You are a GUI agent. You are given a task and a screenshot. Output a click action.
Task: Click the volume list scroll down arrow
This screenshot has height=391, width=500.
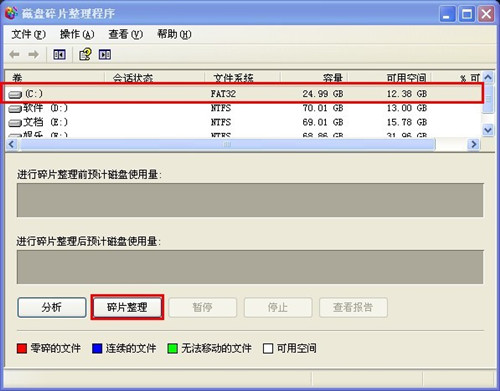coord(488,130)
